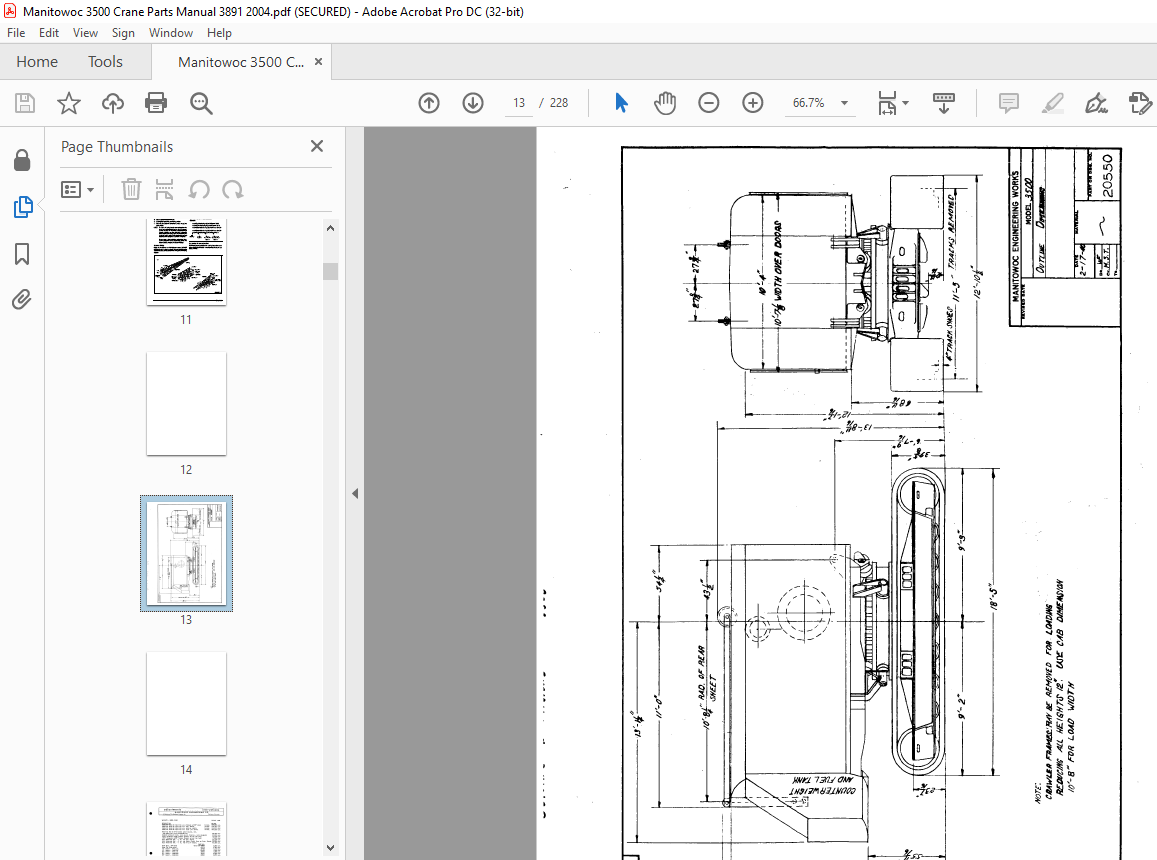
Task: Open the Edit menu
Action: 49,32
